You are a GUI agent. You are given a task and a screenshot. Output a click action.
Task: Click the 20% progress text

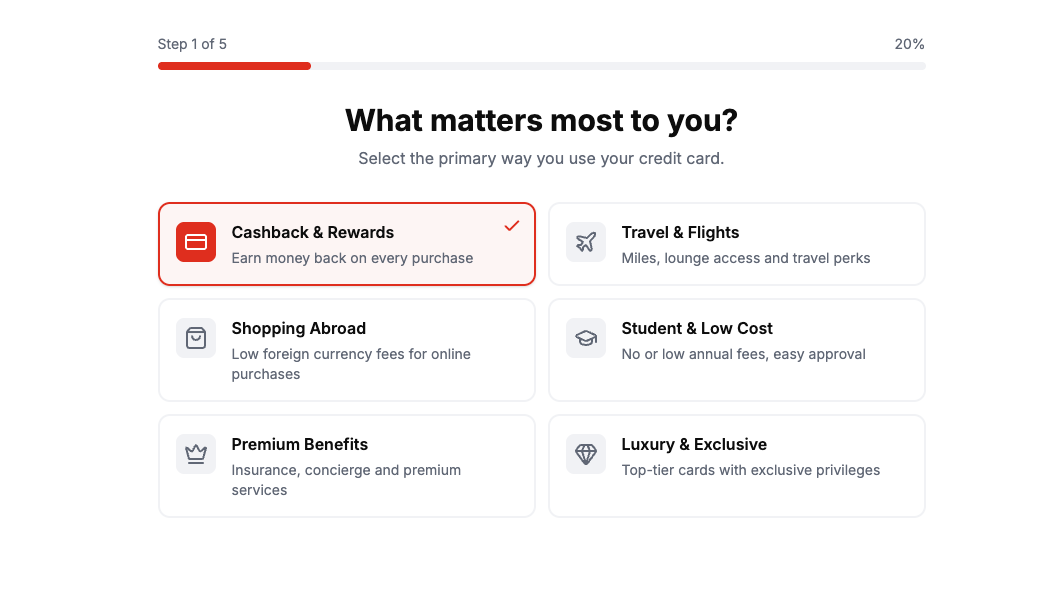click(908, 44)
